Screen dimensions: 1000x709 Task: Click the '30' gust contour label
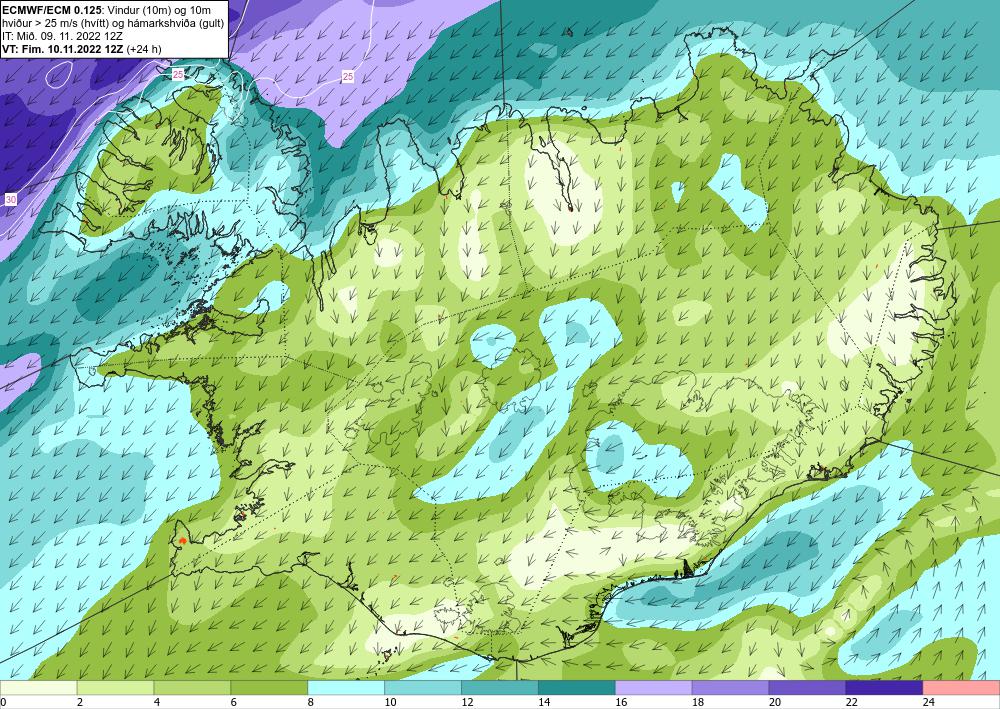(11, 200)
